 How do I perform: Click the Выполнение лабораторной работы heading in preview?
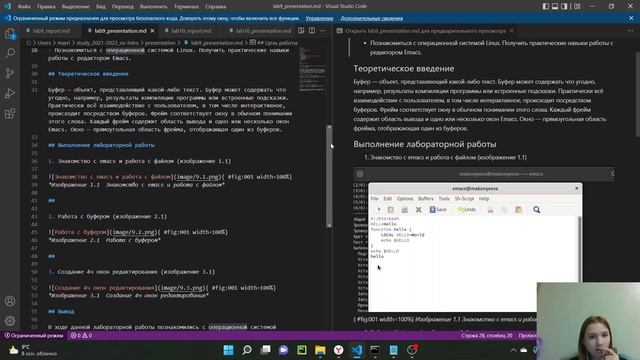pos(425,144)
